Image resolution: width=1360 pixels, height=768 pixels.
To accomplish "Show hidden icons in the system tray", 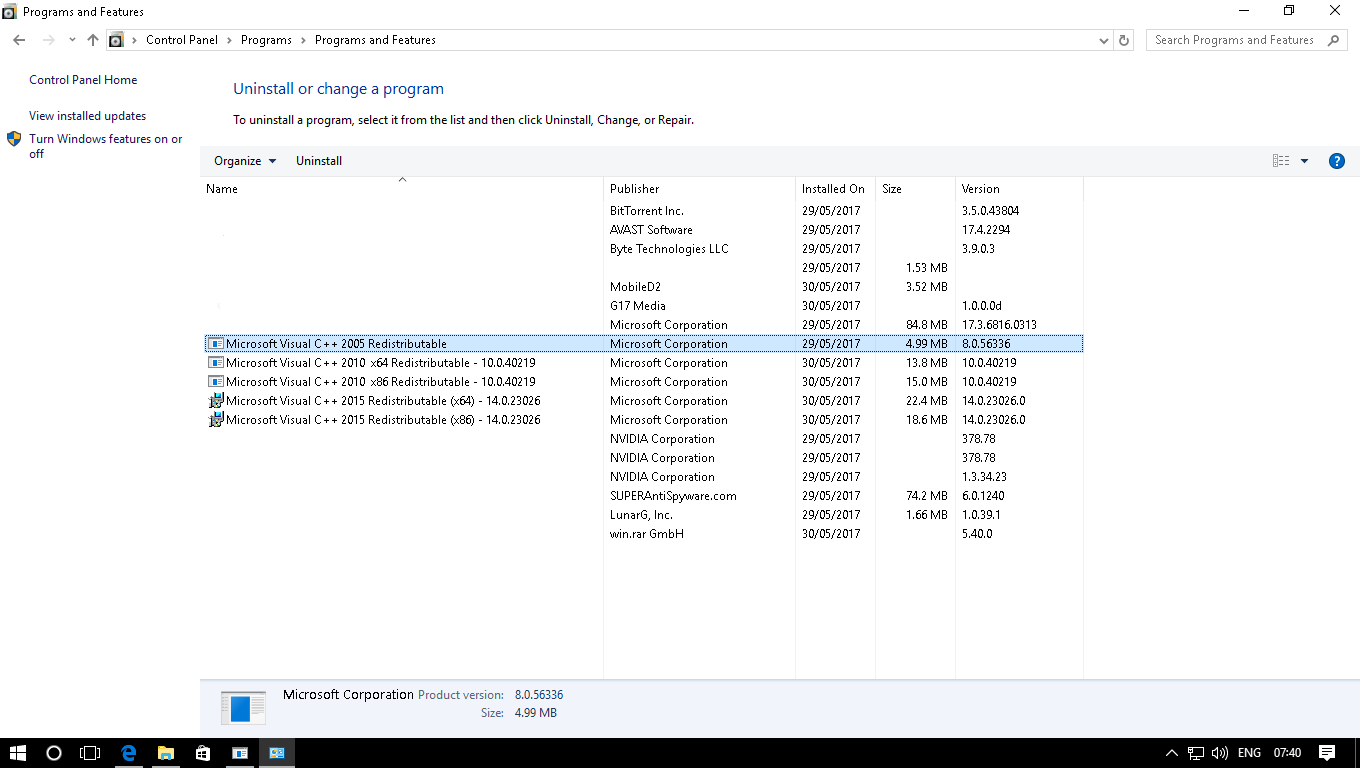I will click(x=1172, y=753).
